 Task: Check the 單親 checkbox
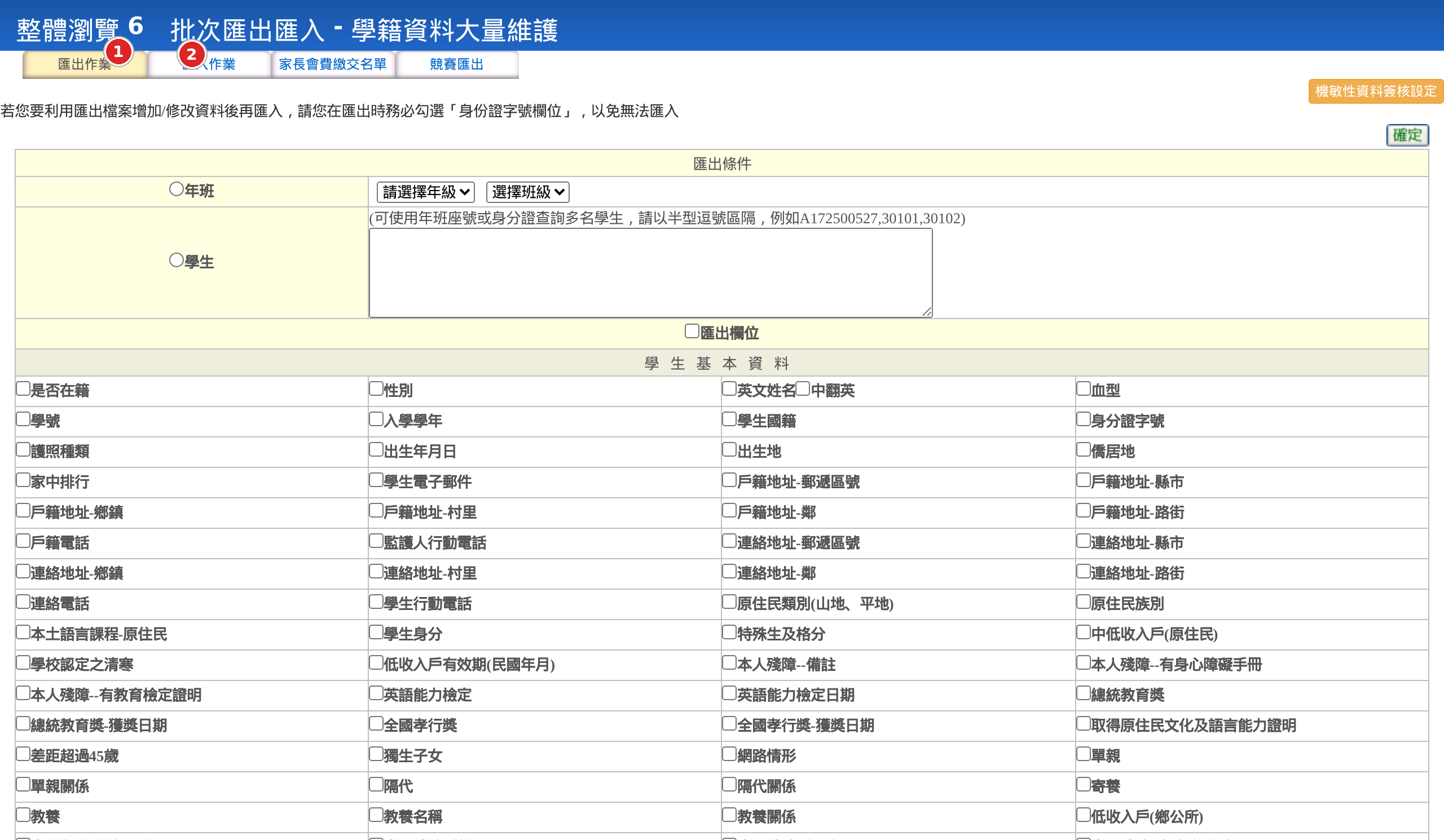tap(1083, 754)
